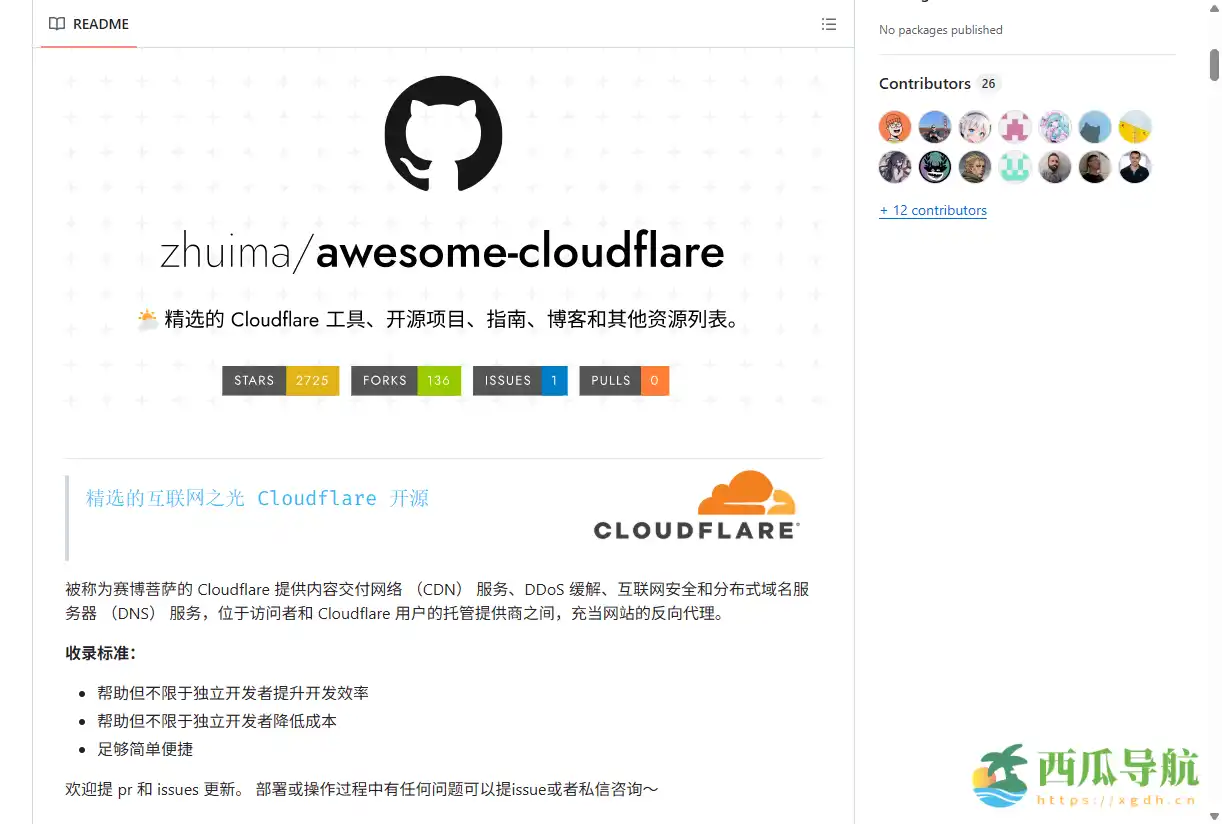Select the Contributors section heading
This screenshot has height=824, width=1222.
pyautogui.click(x=925, y=83)
